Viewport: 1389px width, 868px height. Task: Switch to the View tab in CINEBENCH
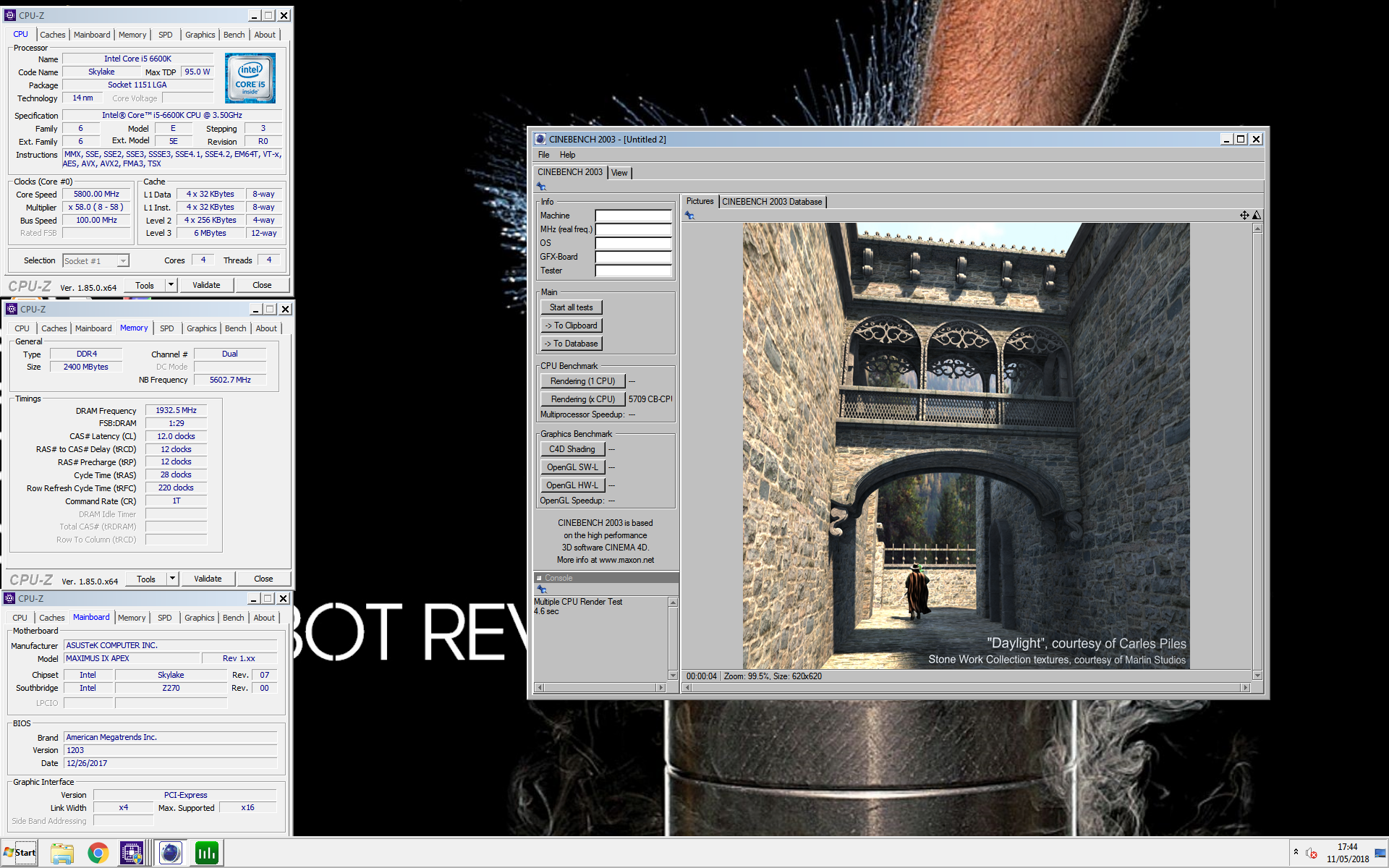(x=619, y=173)
